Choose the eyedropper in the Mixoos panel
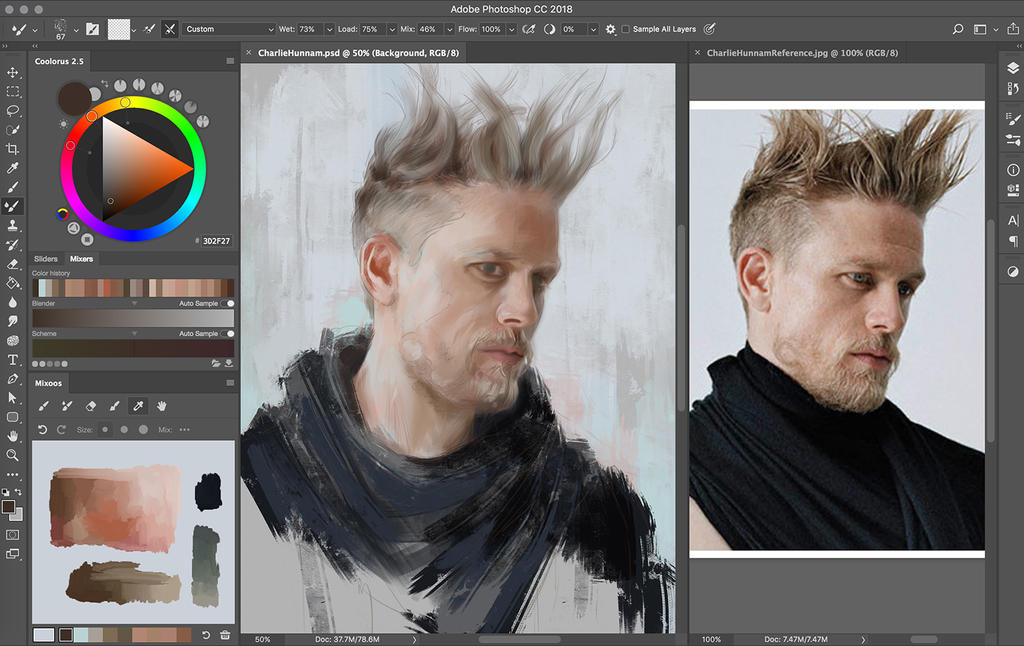Viewport: 1024px width, 646px height. (x=138, y=406)
